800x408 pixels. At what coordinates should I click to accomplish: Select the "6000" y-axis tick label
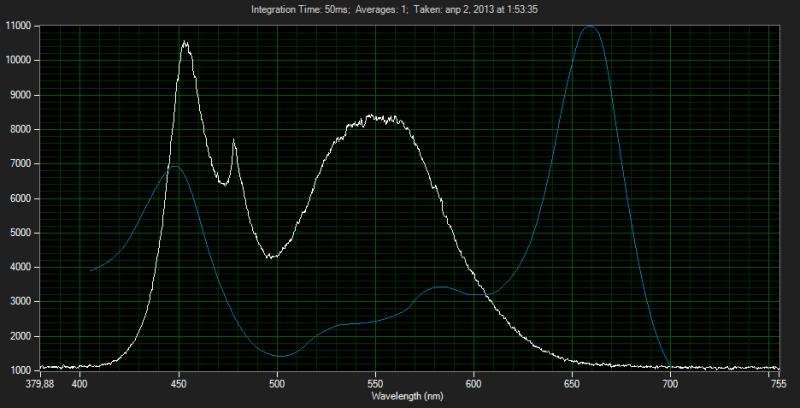pyautogui.click(x=21, y=198)
